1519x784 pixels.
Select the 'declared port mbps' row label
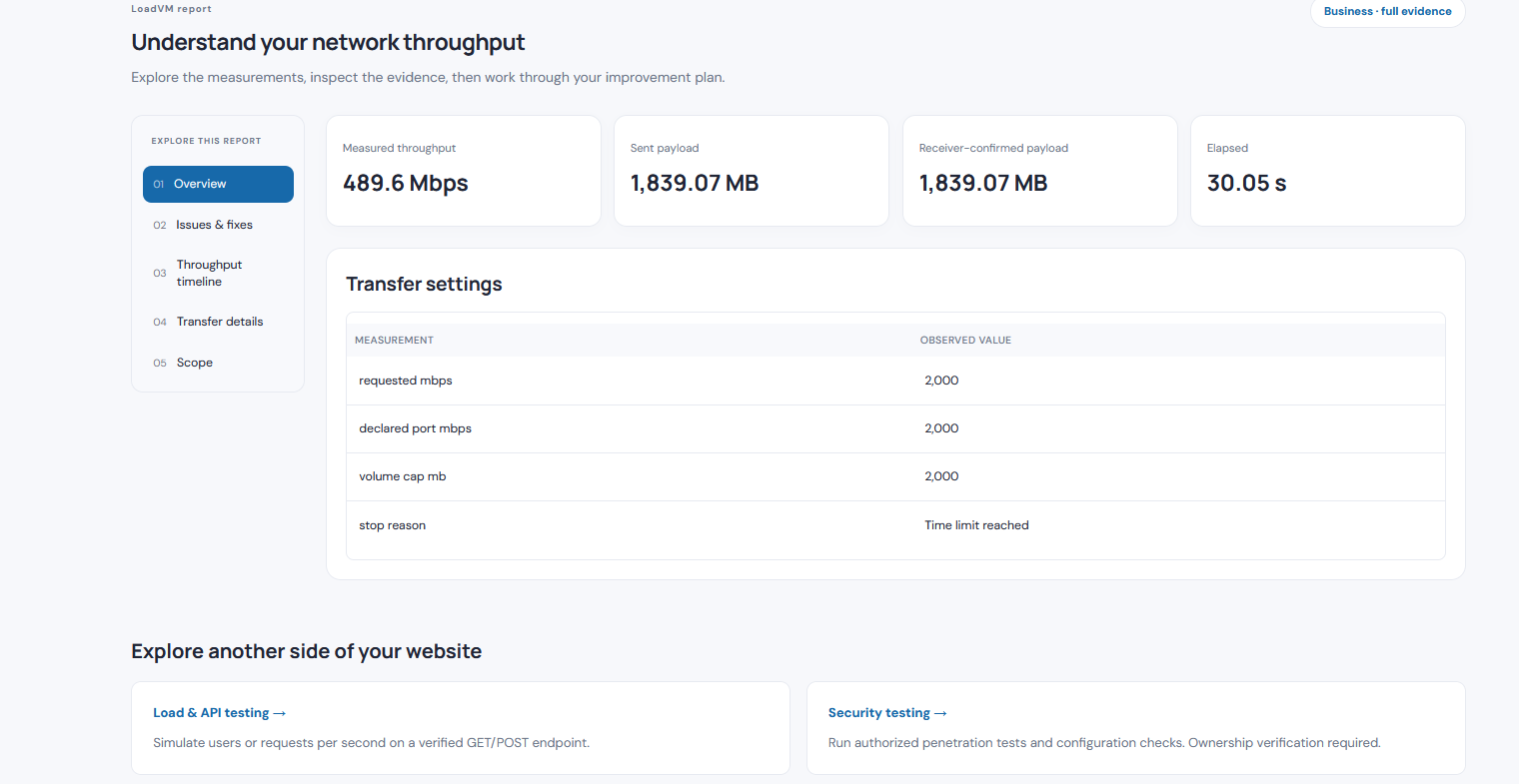point(415,428)
